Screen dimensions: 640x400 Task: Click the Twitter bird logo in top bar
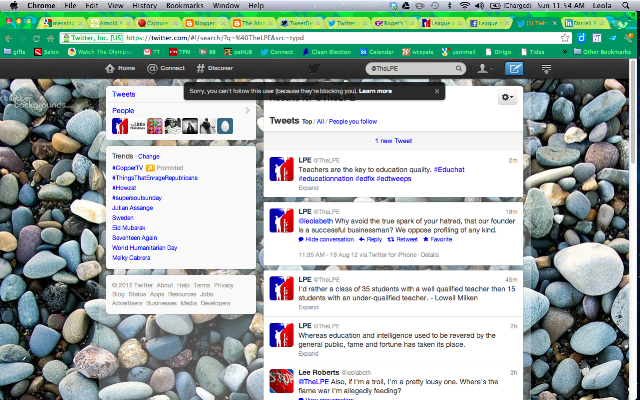(x=313, y=68)
